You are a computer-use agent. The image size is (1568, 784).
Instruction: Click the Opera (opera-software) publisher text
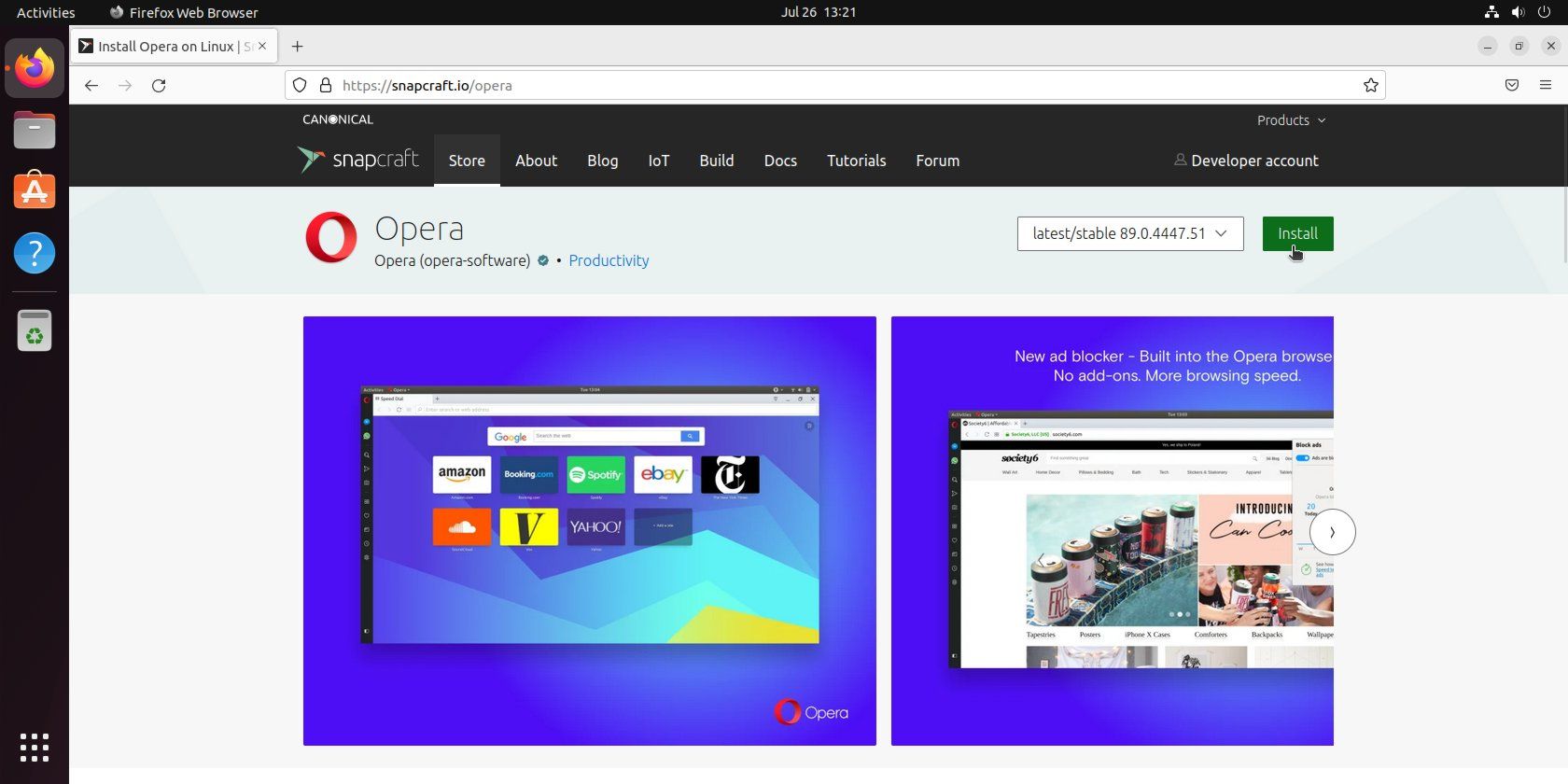tap(452, 260)
